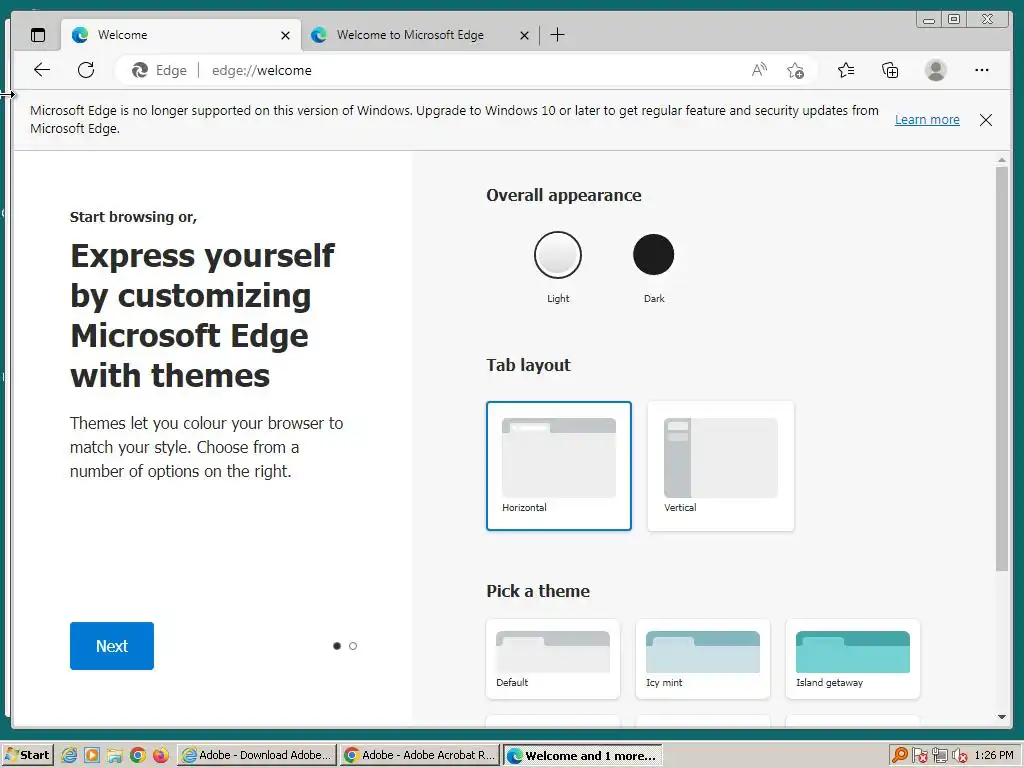Screen dimensions: 1024x768
Task: Open the Favorites list icon
Action: click(x=846, y=70)
